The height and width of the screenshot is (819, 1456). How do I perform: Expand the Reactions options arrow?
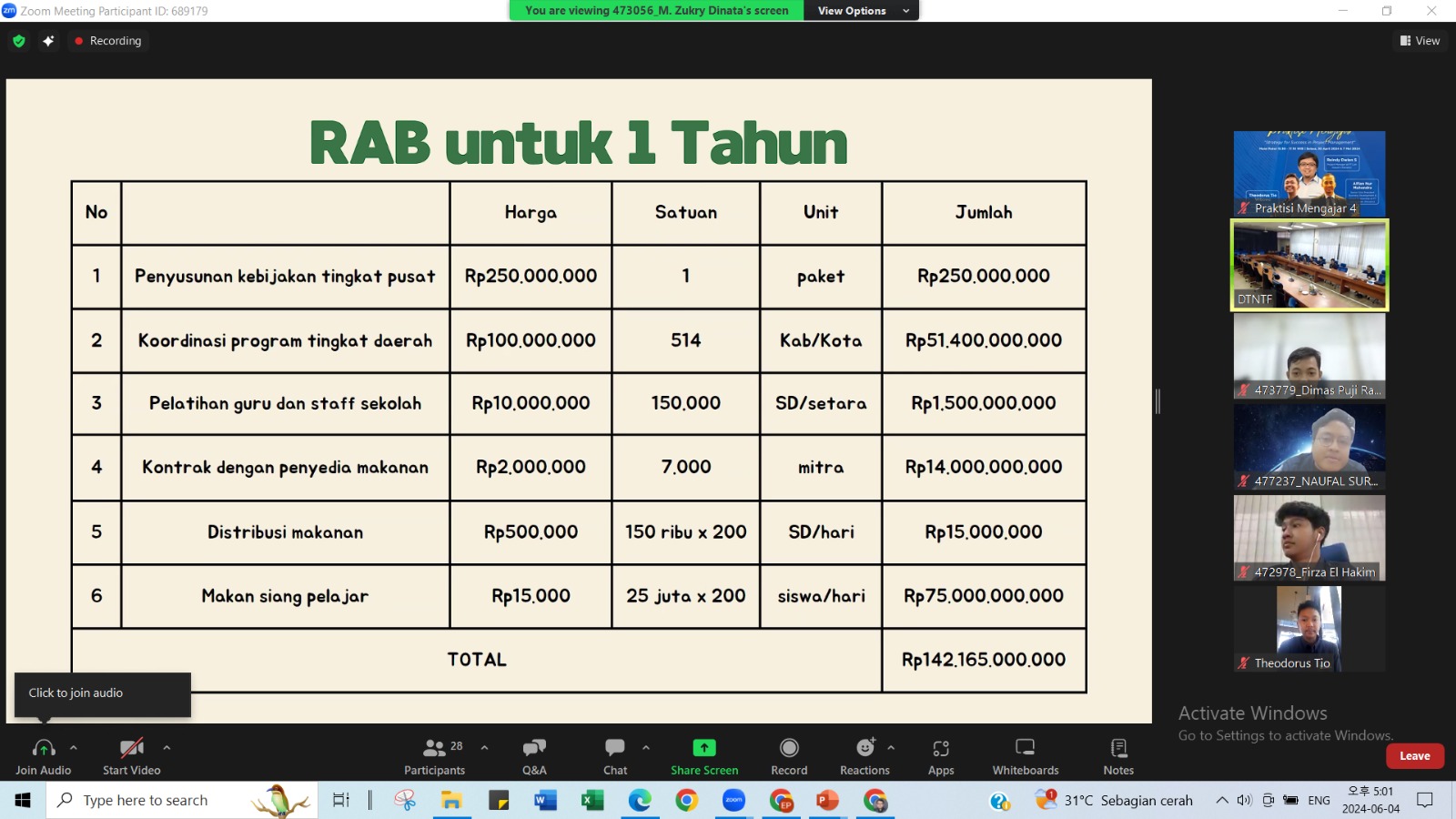pos(891,748)
